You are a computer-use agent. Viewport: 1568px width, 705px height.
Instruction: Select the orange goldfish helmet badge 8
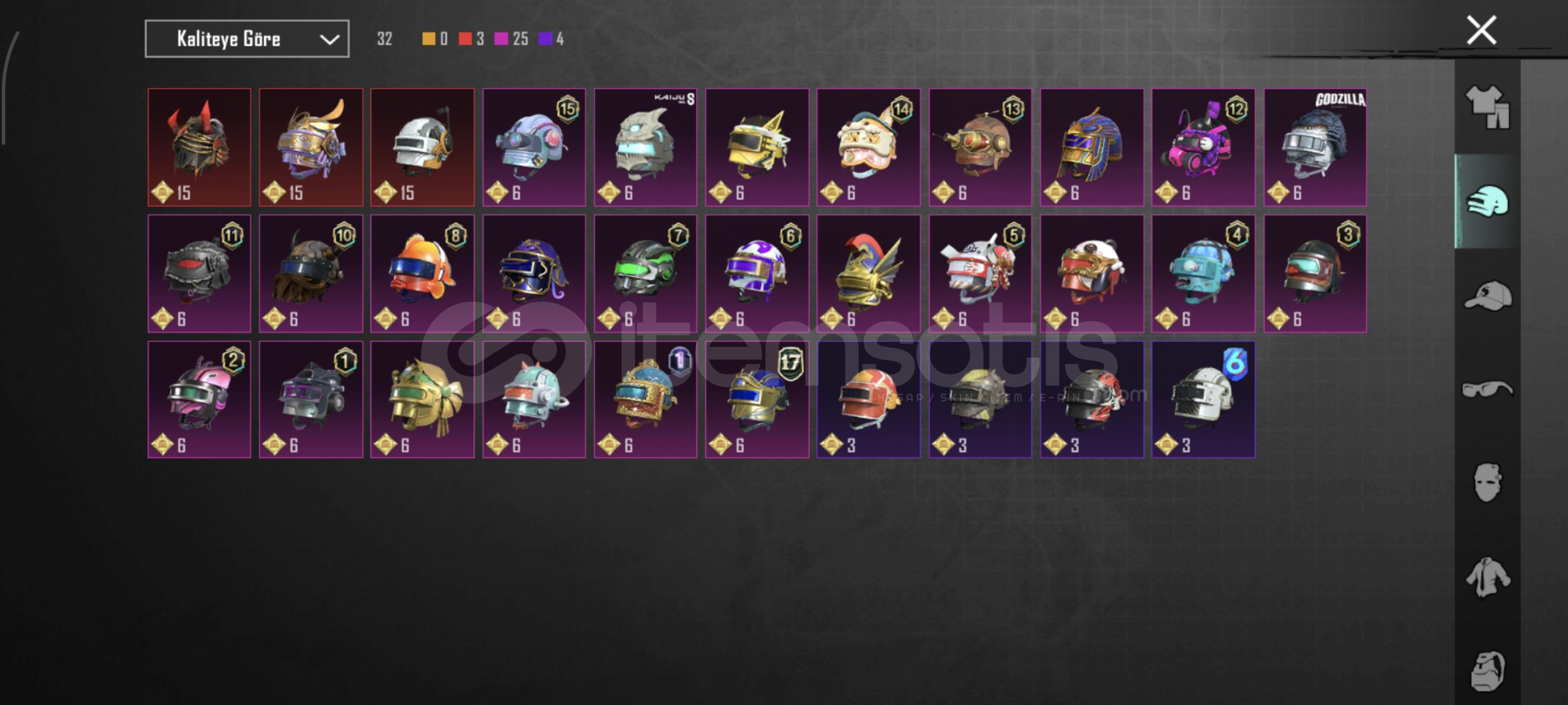tap(422, 274)
